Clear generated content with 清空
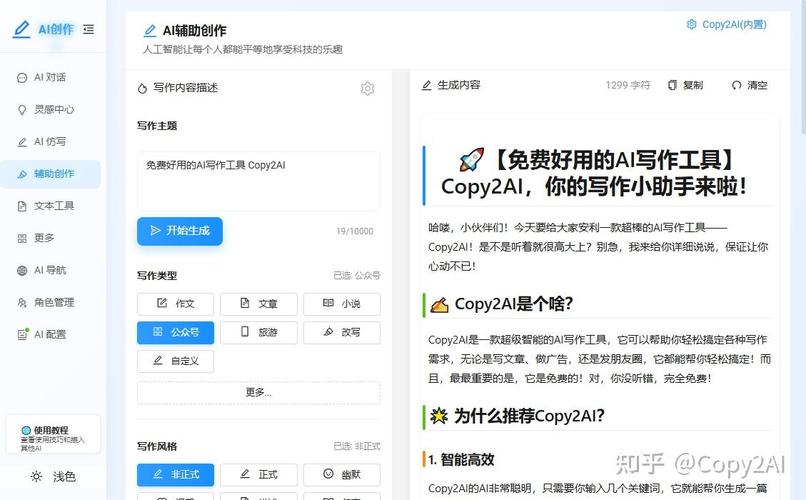Viewport: 806px width, 500px height. [749, 85]
